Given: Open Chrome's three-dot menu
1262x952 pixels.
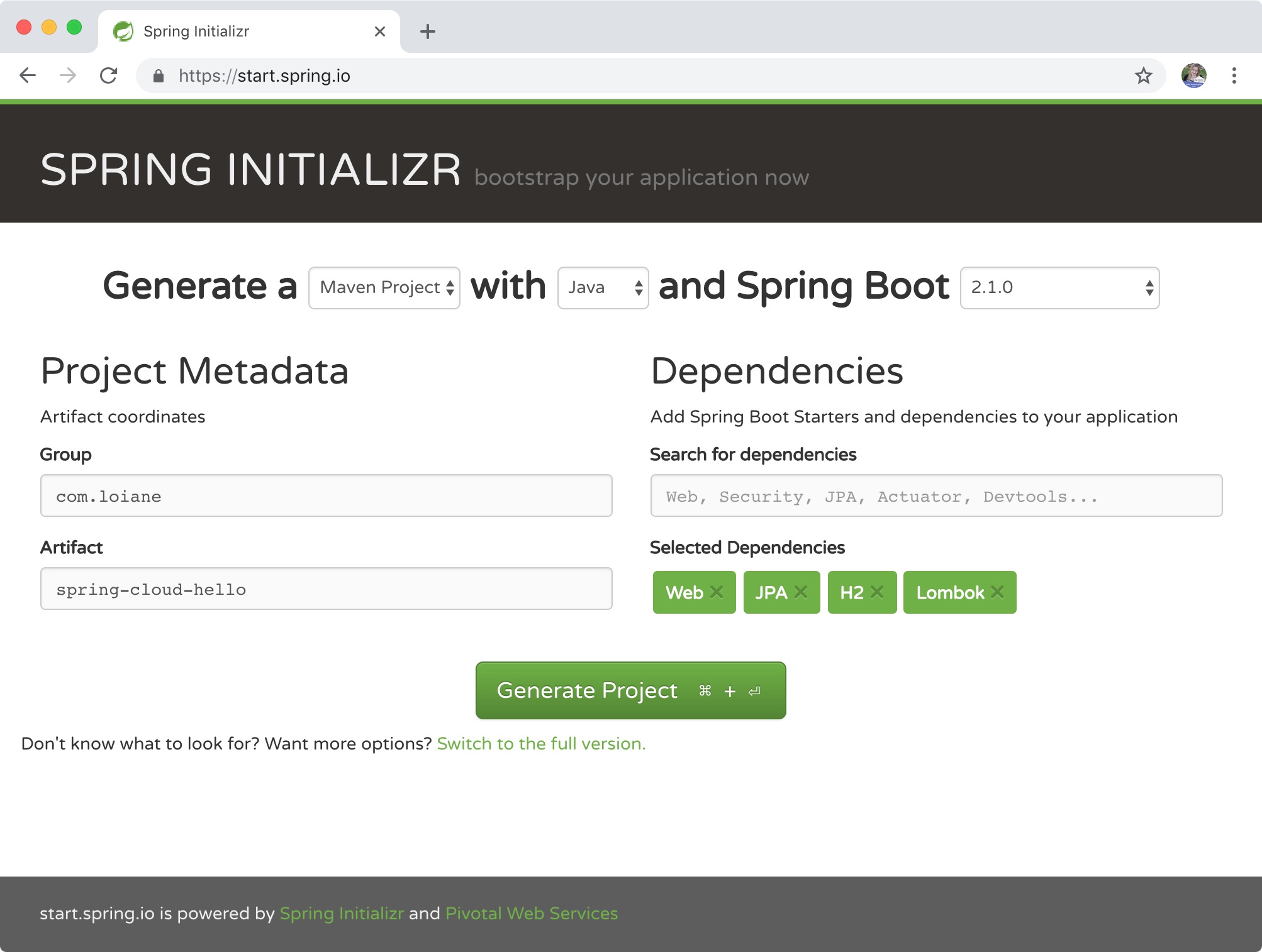Looking at the screenshot, I should click(x=1234, y=75).
